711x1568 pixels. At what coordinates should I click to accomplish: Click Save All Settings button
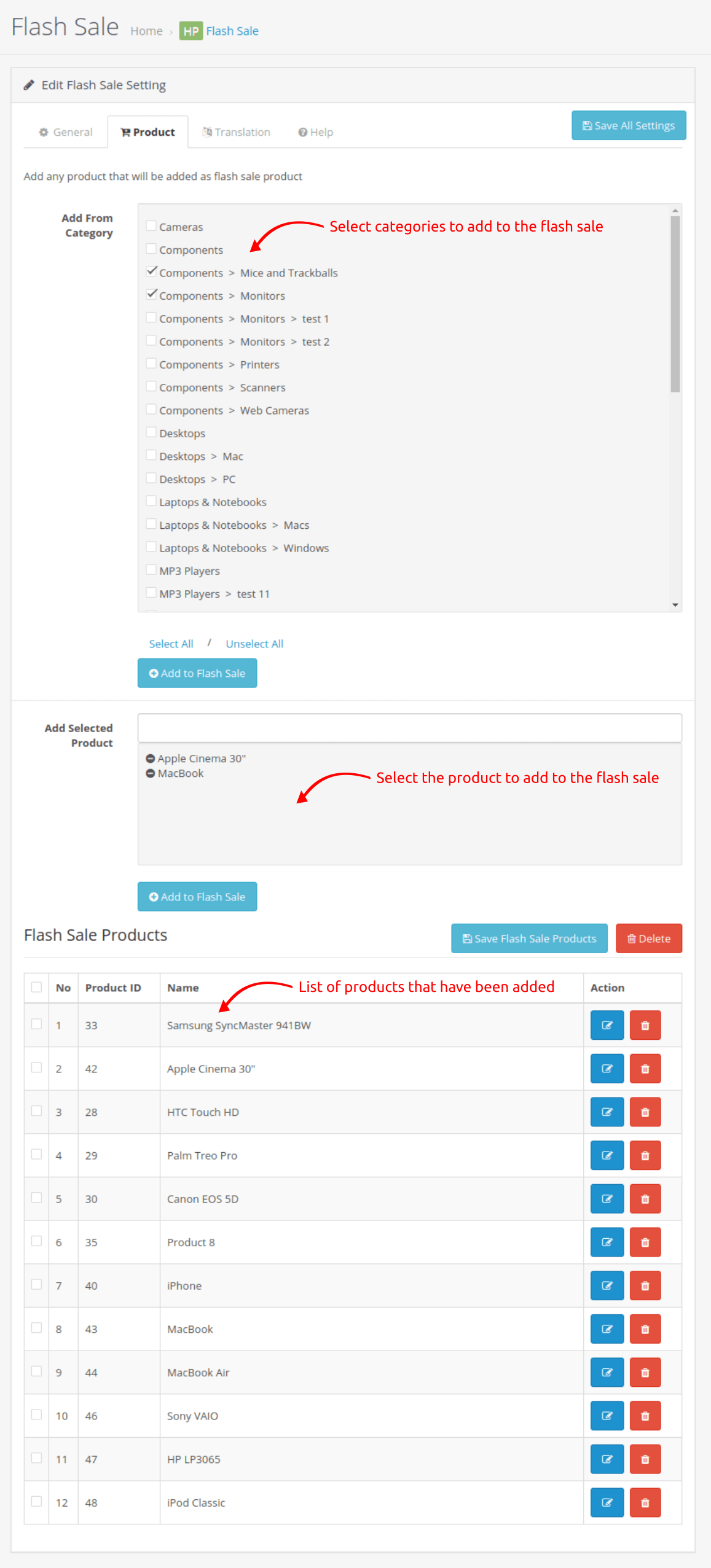tap(628, 125)
